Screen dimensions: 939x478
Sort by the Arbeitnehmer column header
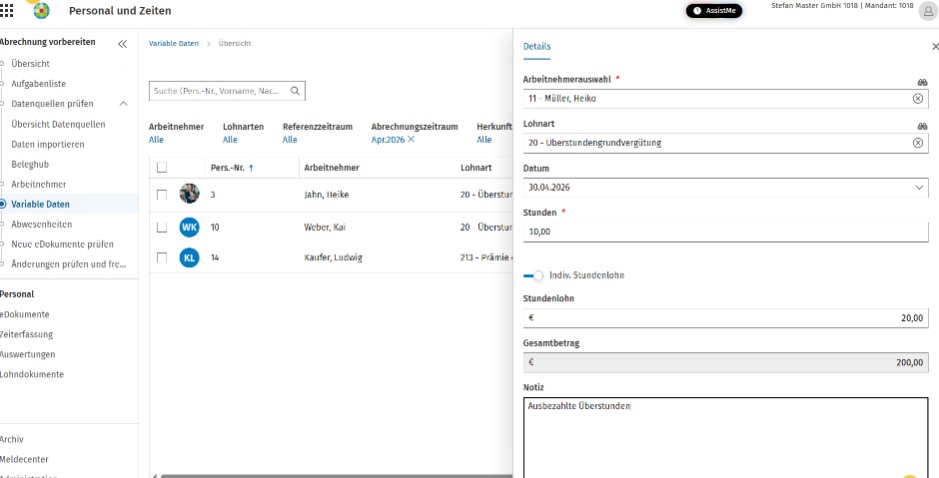point(332,168)
